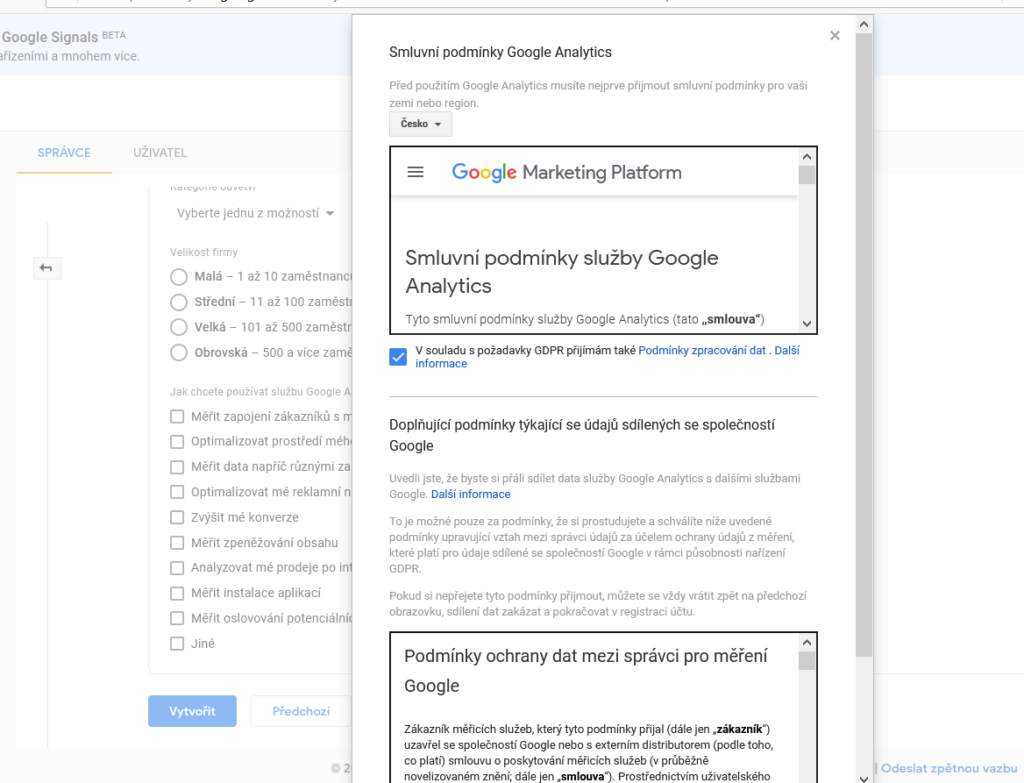
Task: Switch to UŽIVATEL tab
Action: pyautogui.click(x=160, y=153)
